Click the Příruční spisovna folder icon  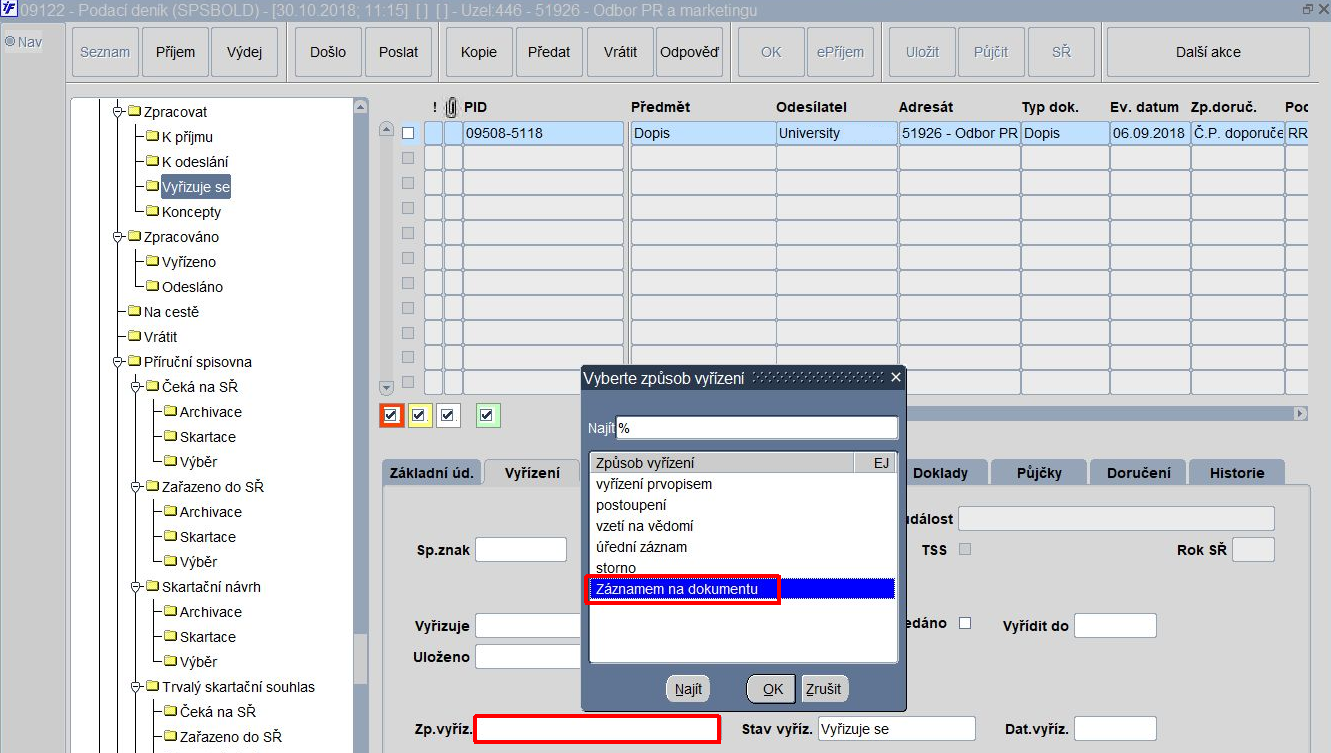(134, 362)
